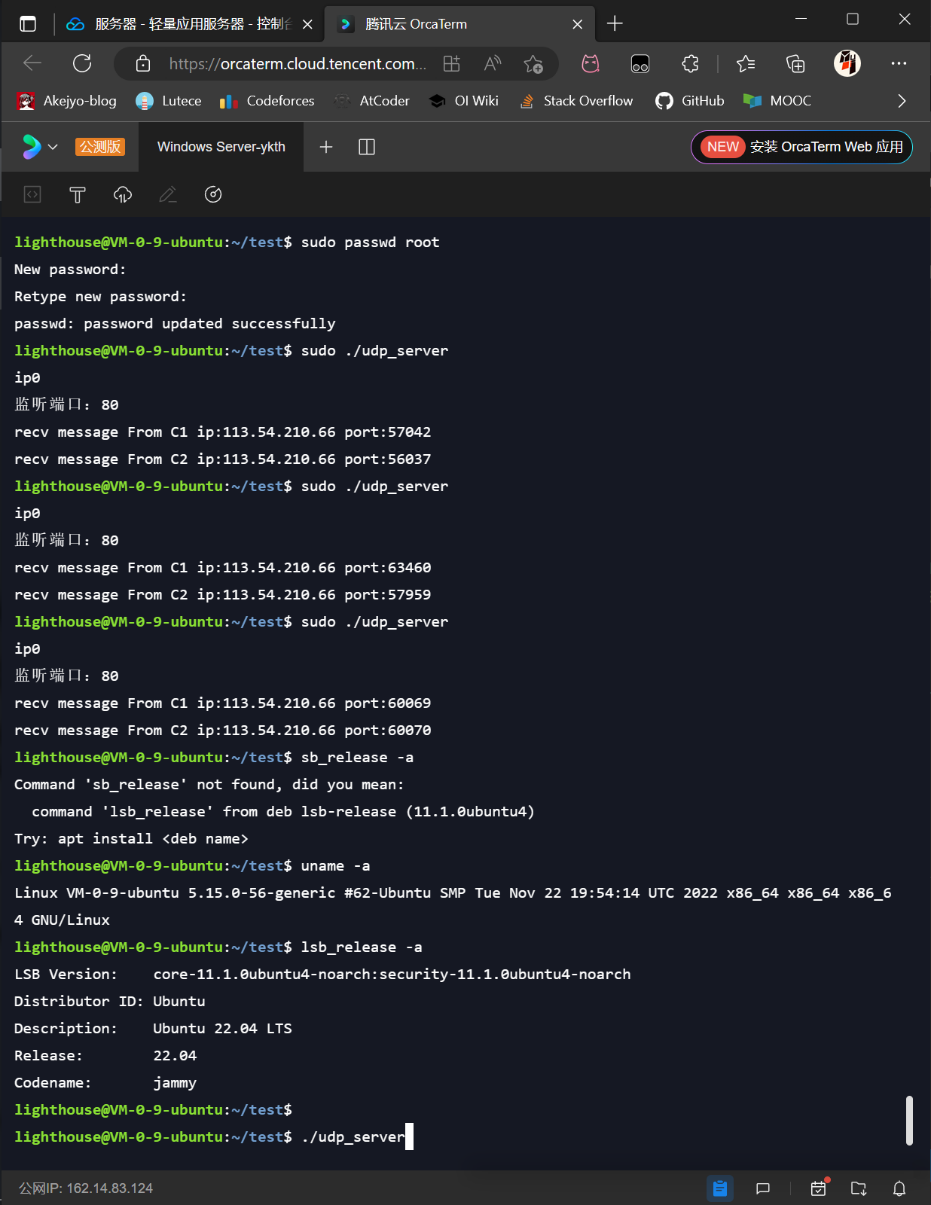The width and height of the screenshot is (931, 1205).
Task: Add this page to favorites
Action: 533,63
